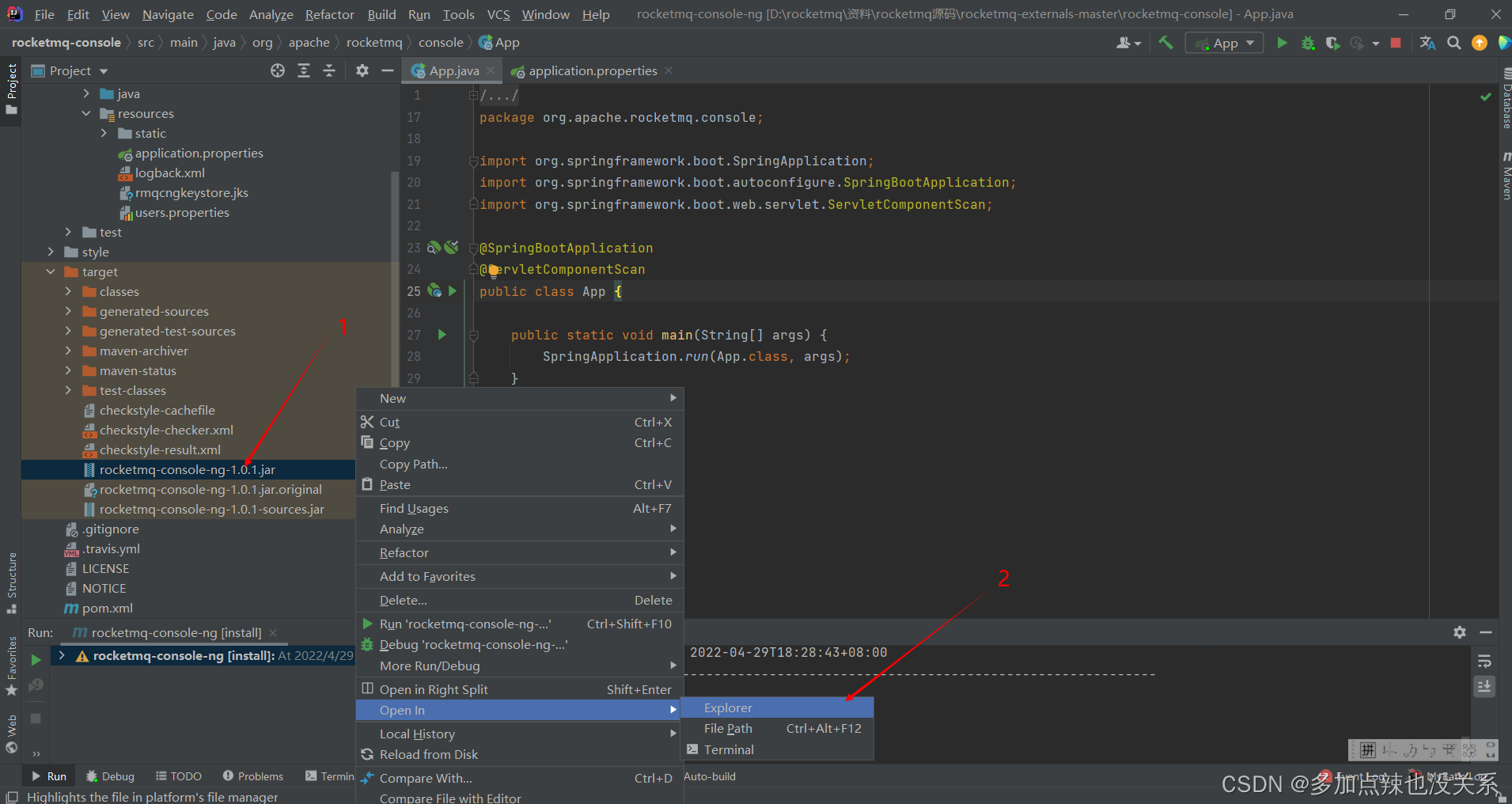Viewport: 1512px width, 804px height.
Task: Expand the rocketmq-console-ng [install] run node
Action: point(62,655)
